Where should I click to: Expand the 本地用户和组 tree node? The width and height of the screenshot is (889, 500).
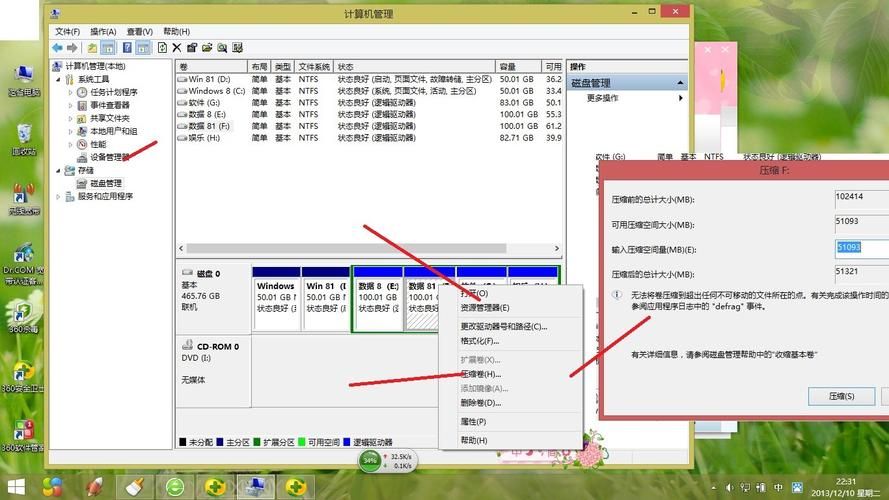pos(71,132)
